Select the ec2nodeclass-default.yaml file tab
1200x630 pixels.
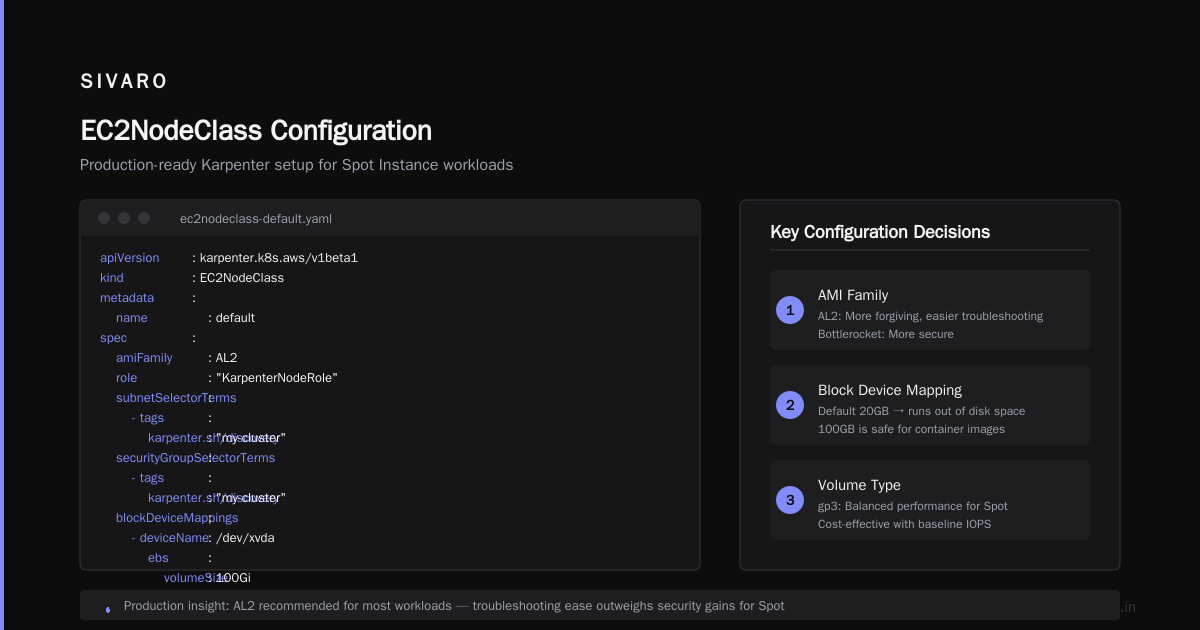tap(256, 218)
